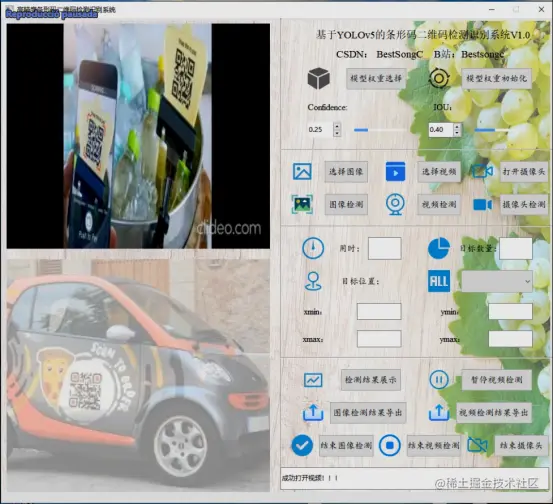Pause with 暂停视频检测 button
Screen dimensions: 553x504
(497, 380)
